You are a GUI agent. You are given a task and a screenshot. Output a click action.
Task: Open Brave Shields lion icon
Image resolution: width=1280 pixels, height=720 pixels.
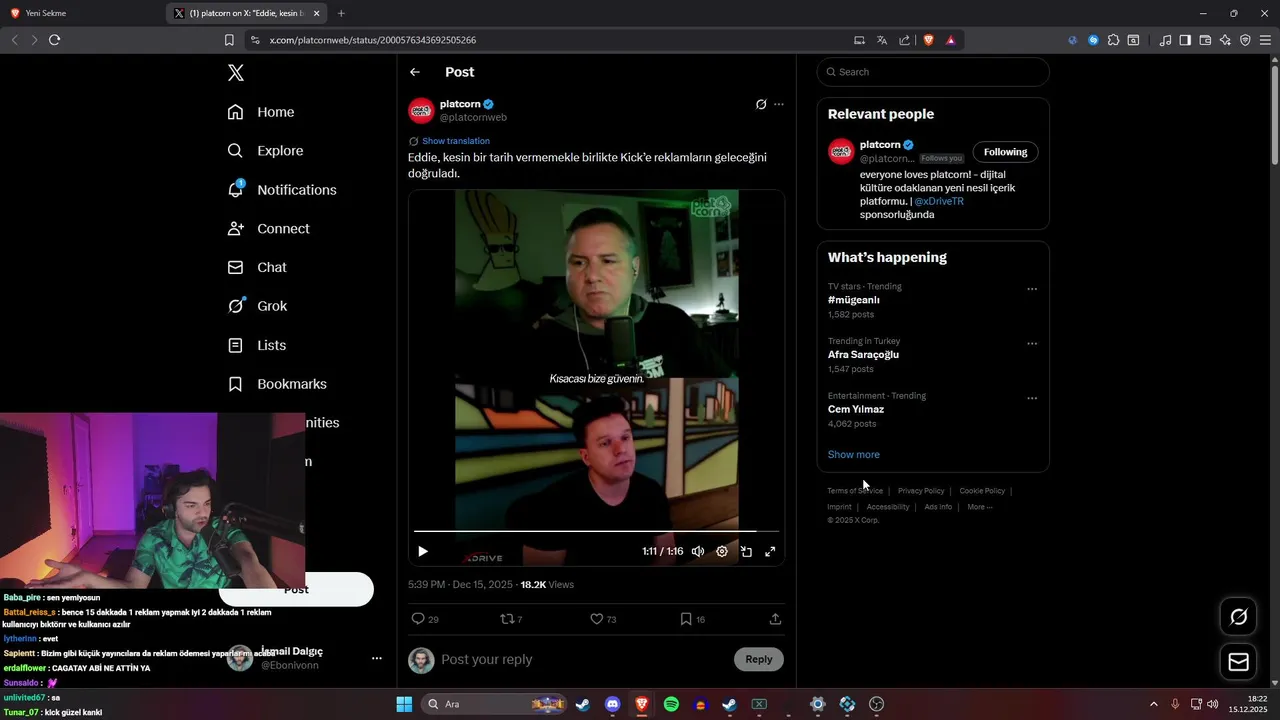click(928, 40)
